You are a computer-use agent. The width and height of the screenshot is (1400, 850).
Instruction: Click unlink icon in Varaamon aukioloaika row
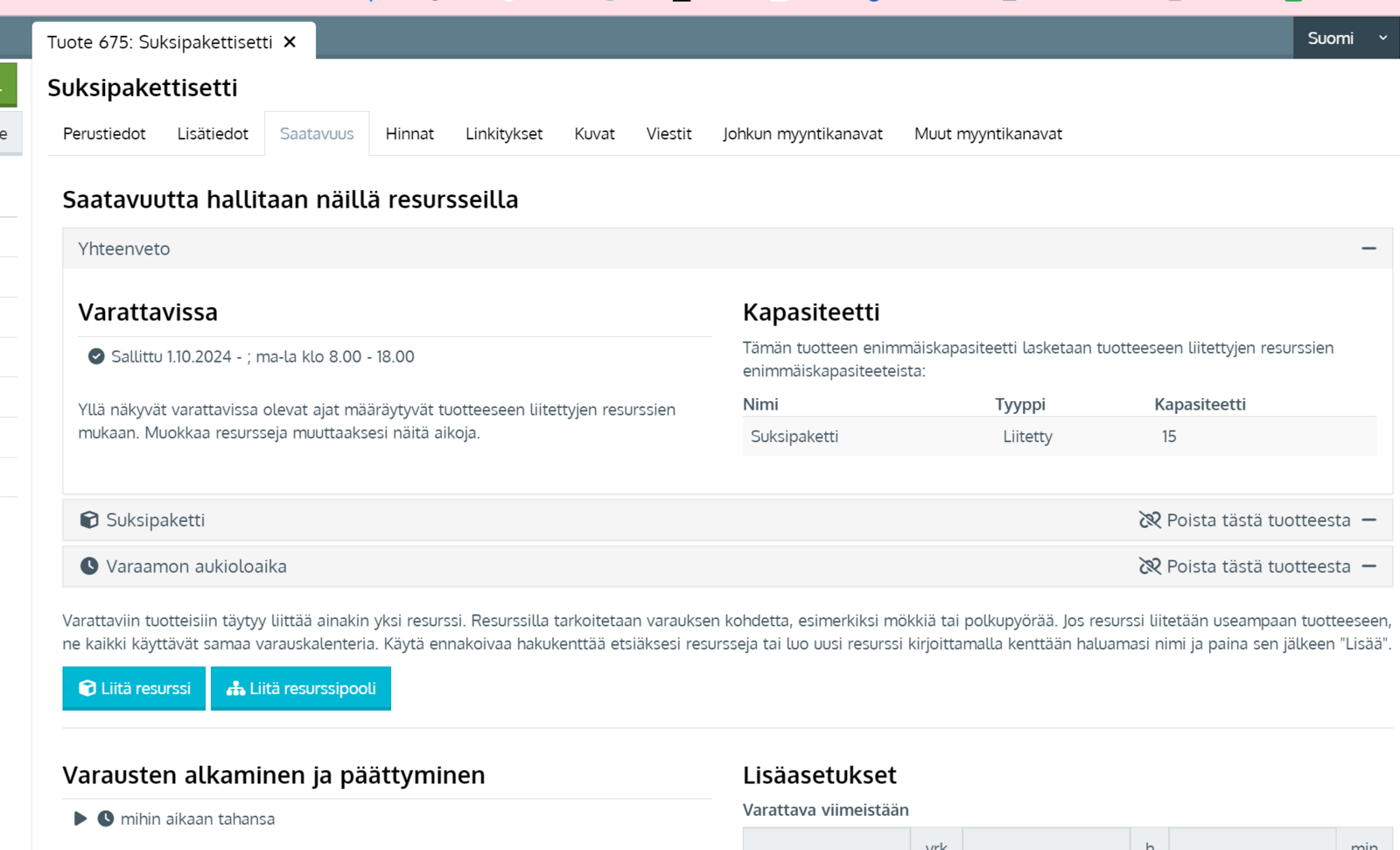[1149, 566]
